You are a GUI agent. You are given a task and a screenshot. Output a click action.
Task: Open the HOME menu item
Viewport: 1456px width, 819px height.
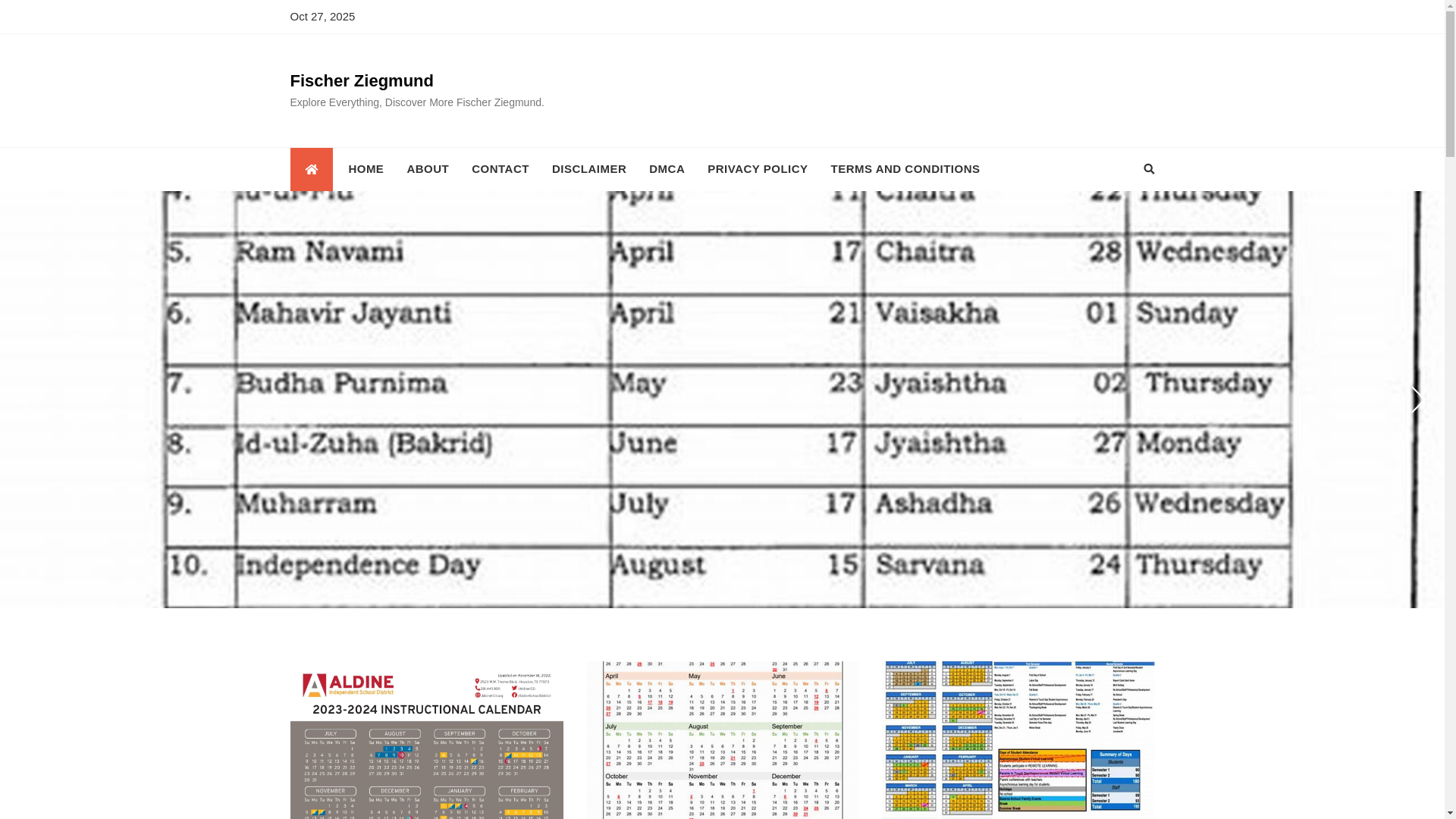366,169
